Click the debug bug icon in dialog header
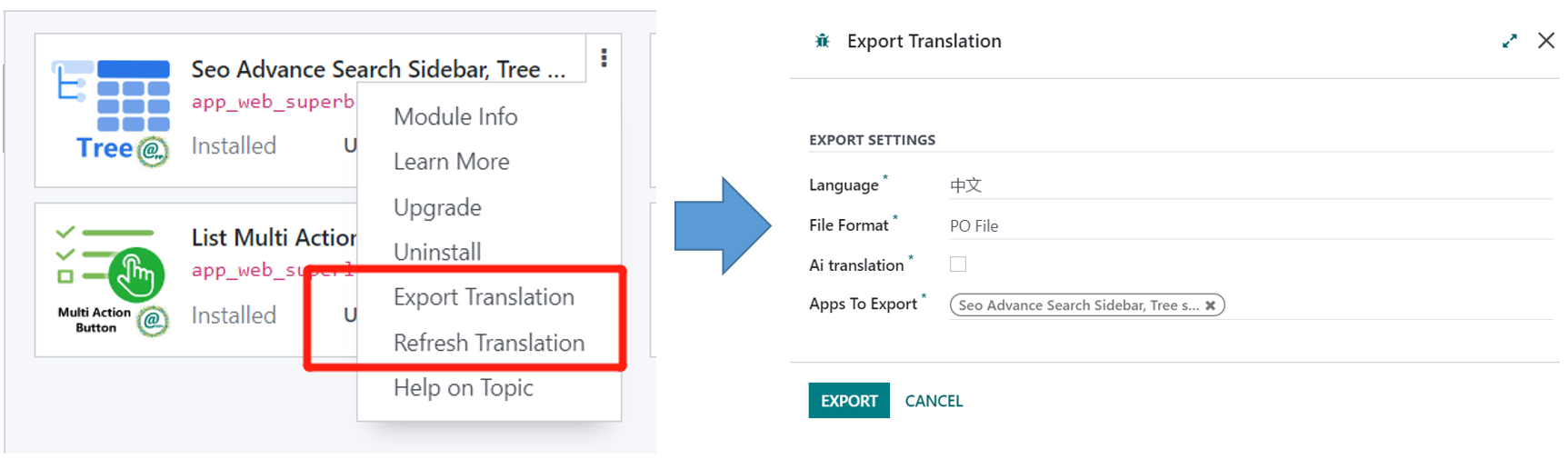This screenshot has width=1568, height=469. tap(823, 41)
